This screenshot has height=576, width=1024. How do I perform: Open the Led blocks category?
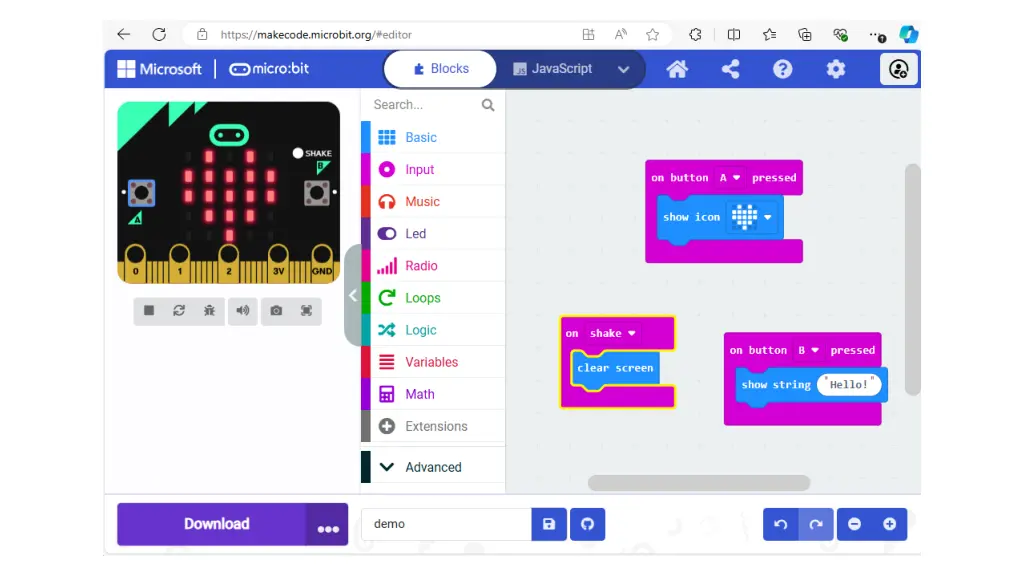click(x=433, y=233)
